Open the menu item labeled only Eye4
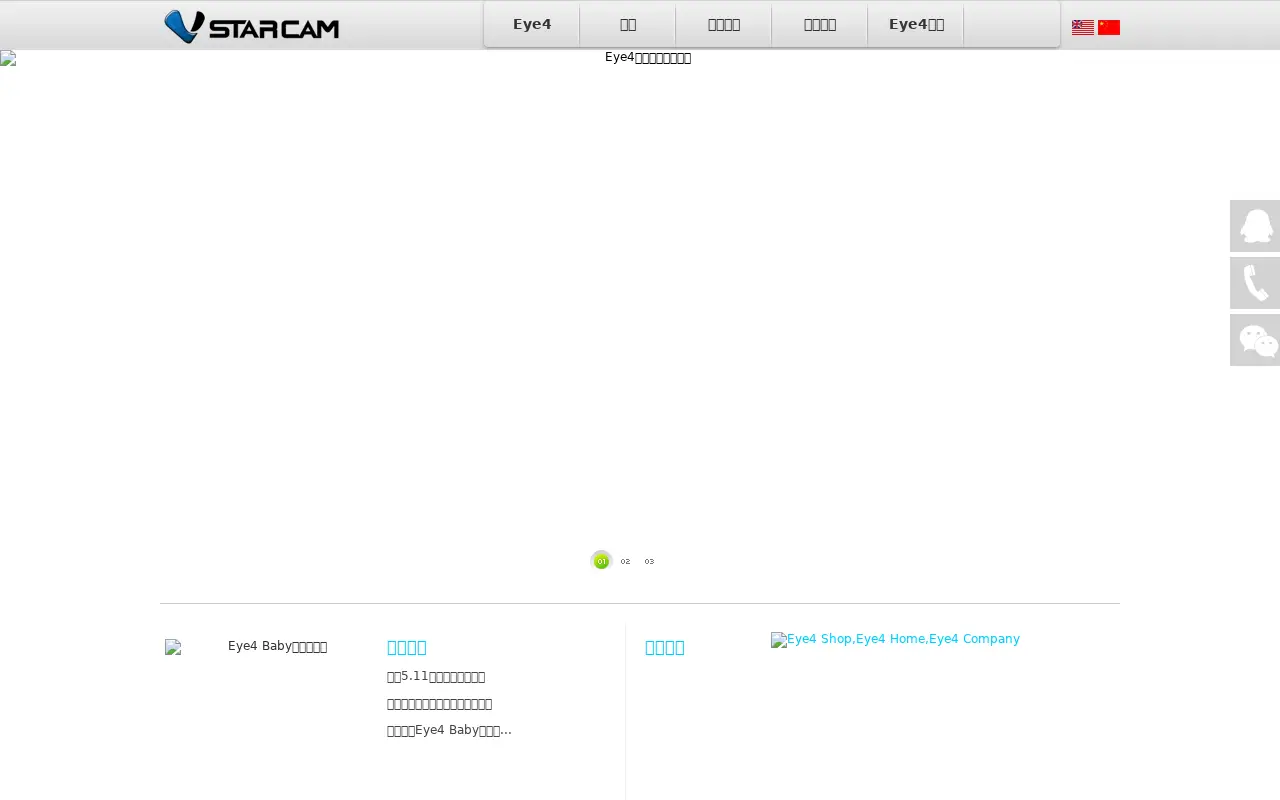The width and height of the screenshot is (1280, 800). pyautogui.click(x=532, y=25)
